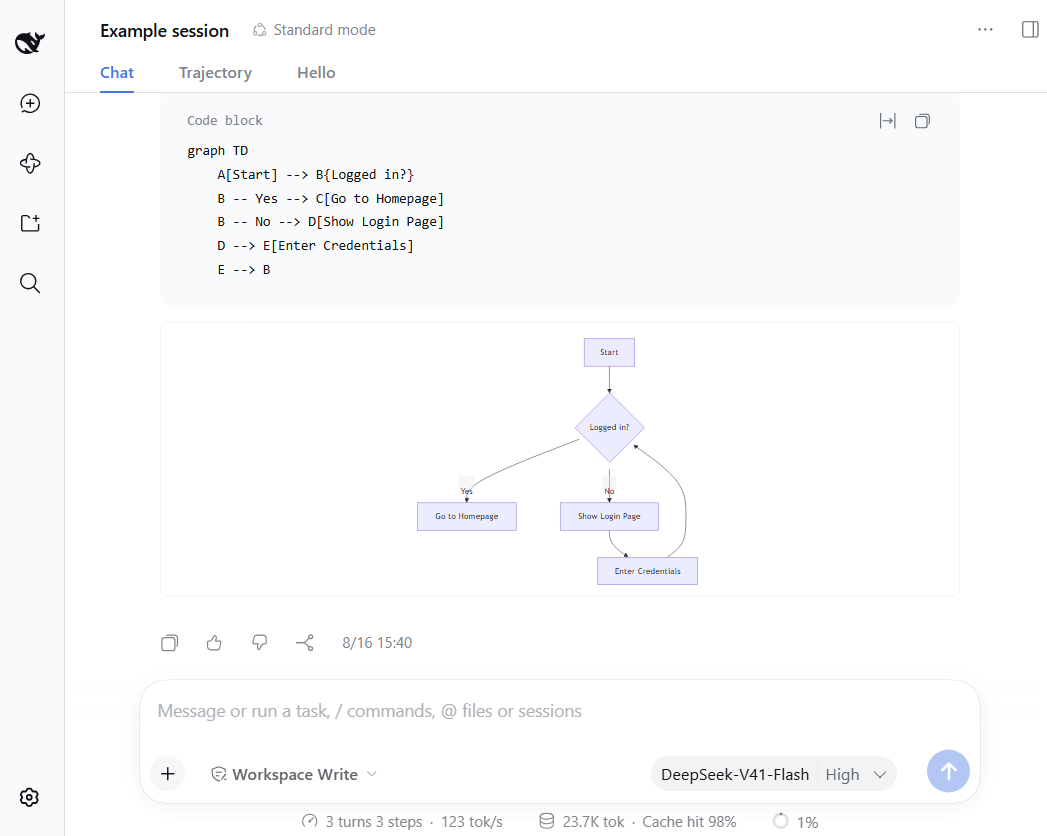Viewport: 1047px width, 836px height.
Task: Share the response message
Action: (304, 642)
